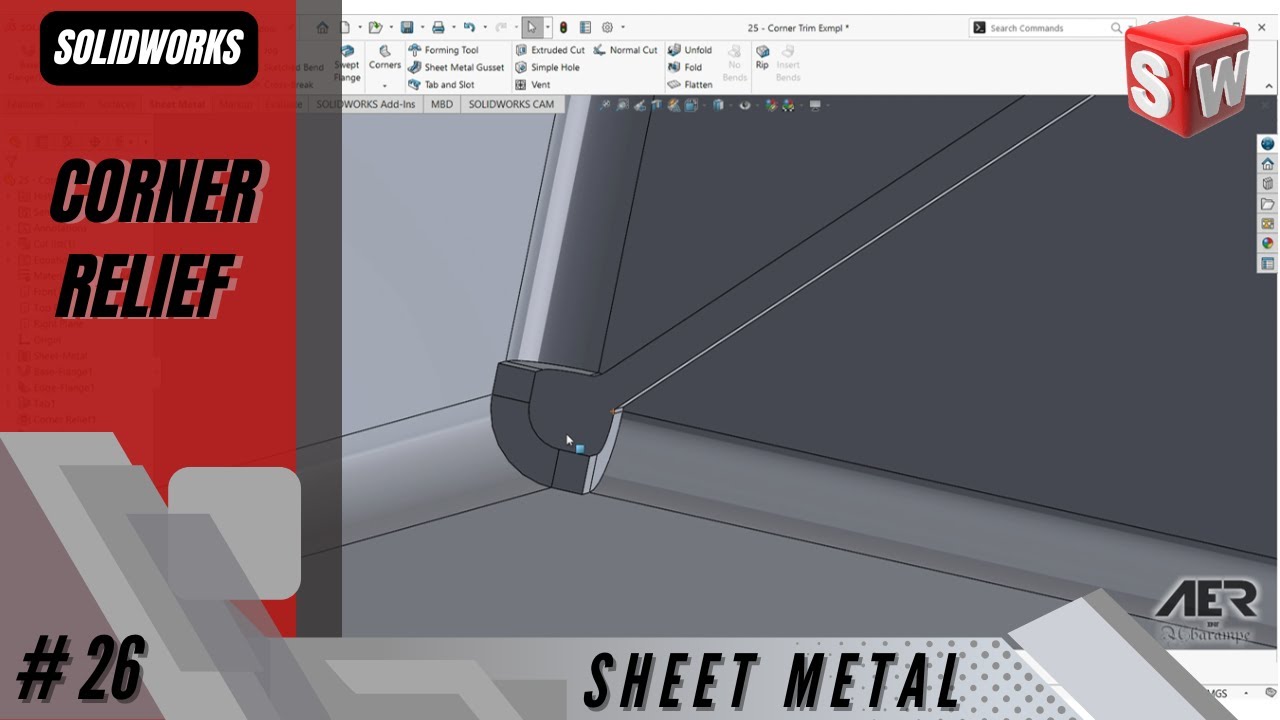Activate the Rip tool
The width and height of the screenshot is (1280, 720).
(762, 57)
